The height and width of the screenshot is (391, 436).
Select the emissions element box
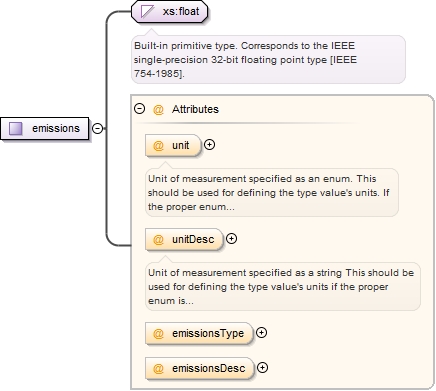(x=45, y=128)
